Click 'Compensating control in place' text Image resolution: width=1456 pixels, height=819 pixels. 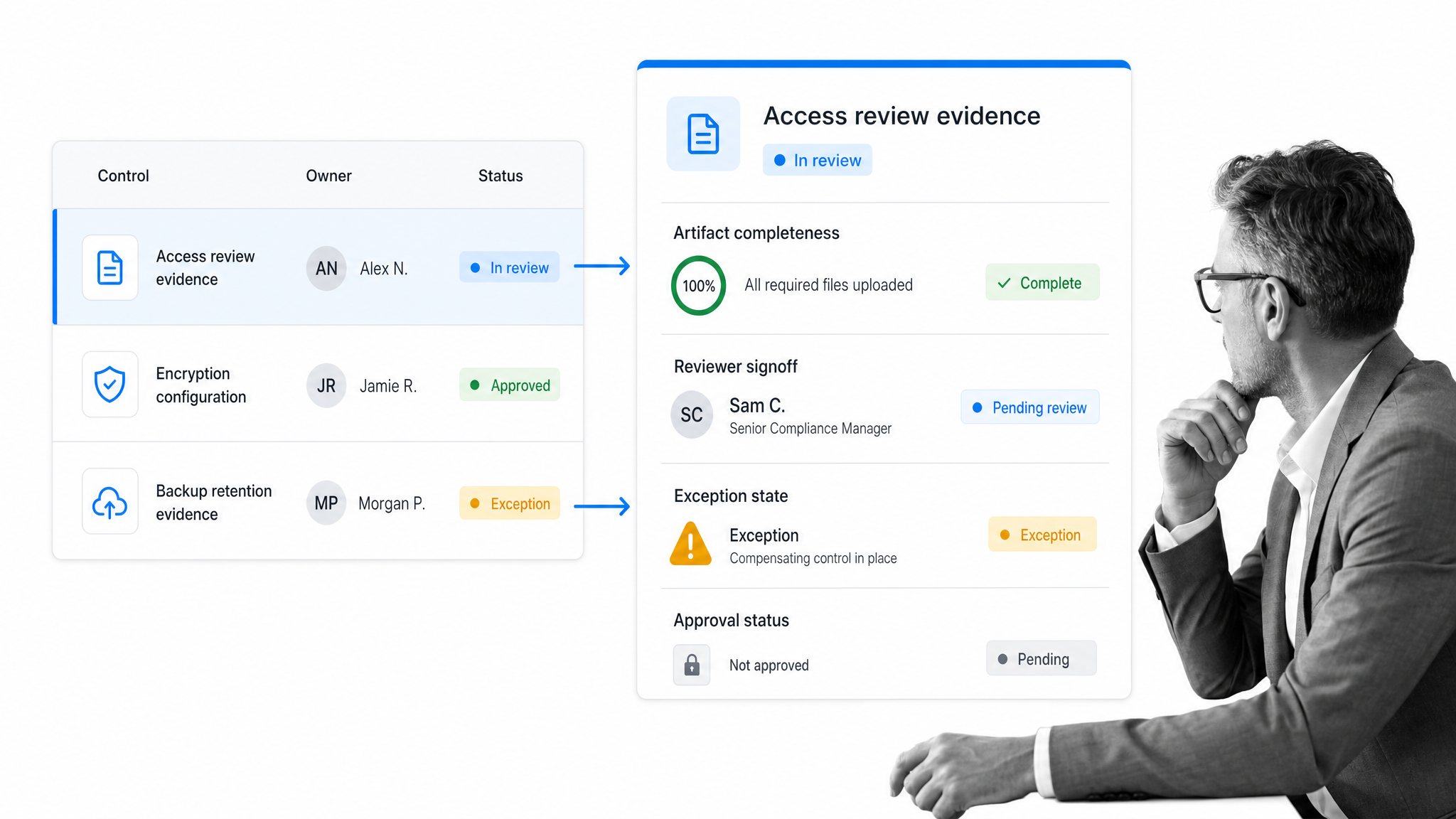(x=813, y=559)
